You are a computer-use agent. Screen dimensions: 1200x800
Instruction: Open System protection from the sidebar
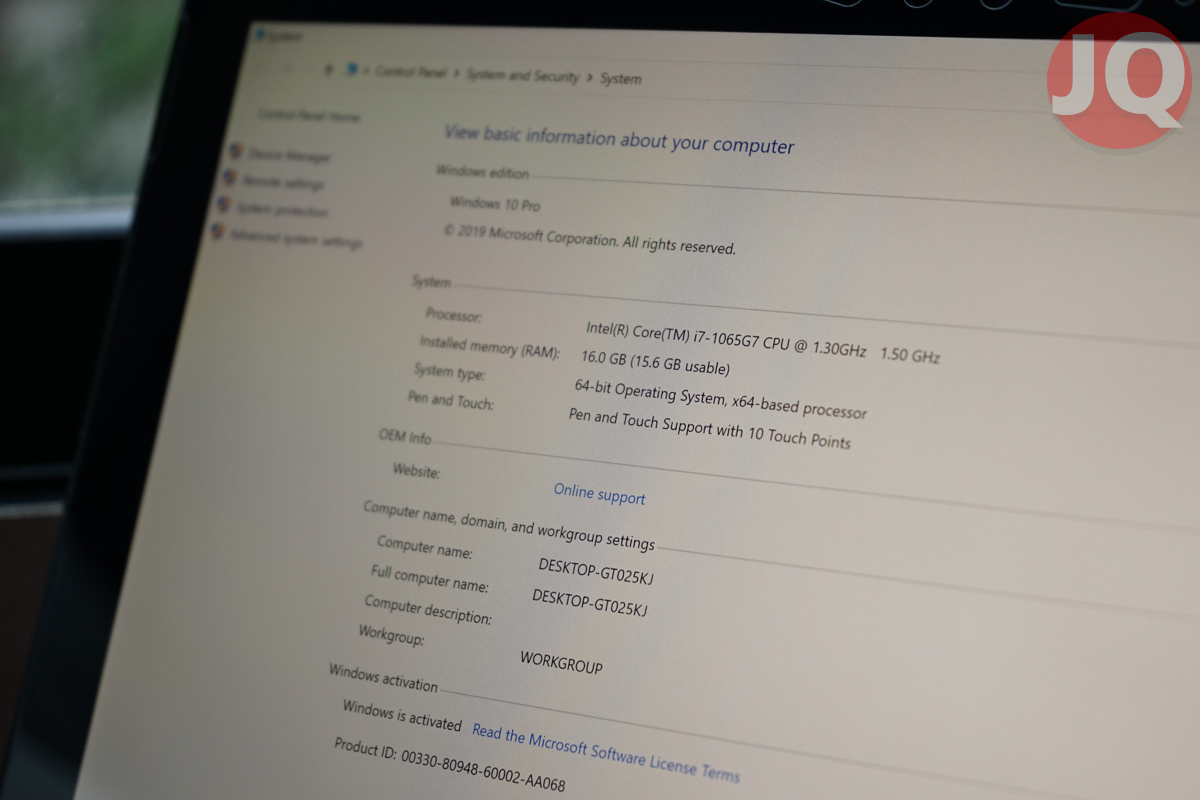point(282,211)
